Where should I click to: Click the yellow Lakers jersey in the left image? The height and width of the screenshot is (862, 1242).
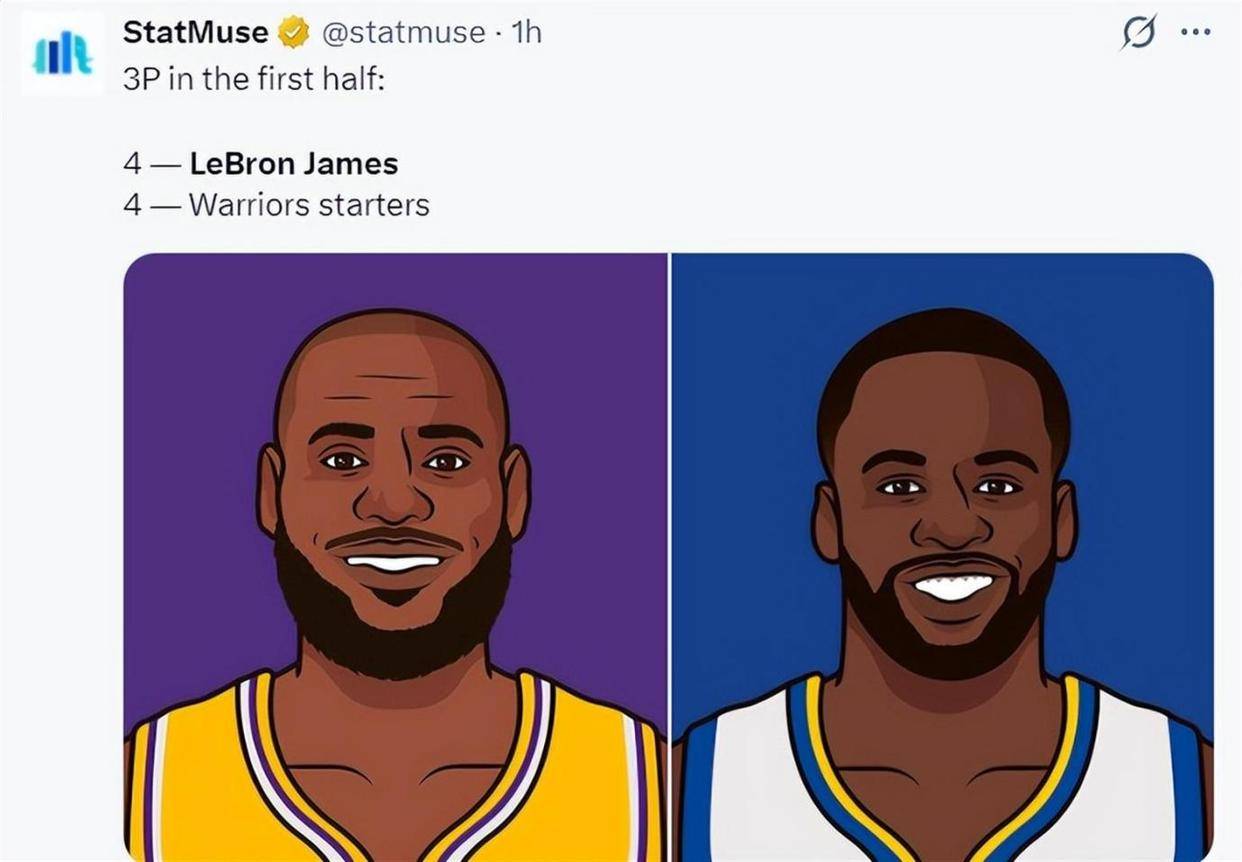tap(190, 790)
